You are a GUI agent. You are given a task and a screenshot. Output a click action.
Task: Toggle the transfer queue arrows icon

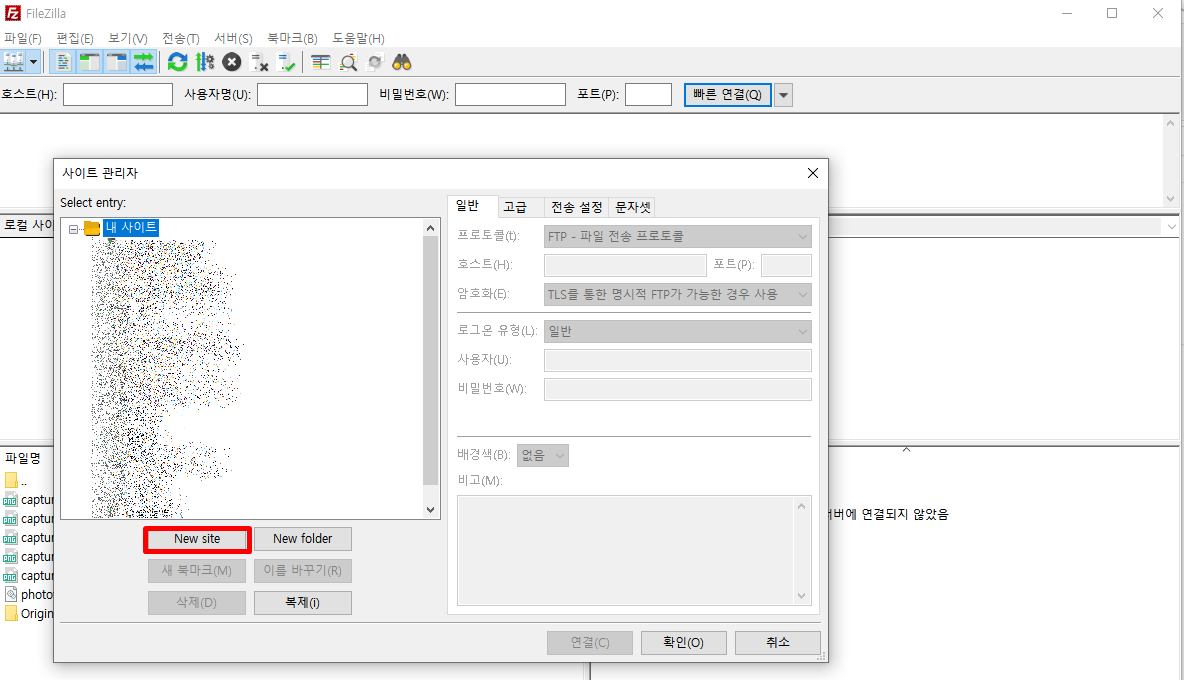pos(143,62)
